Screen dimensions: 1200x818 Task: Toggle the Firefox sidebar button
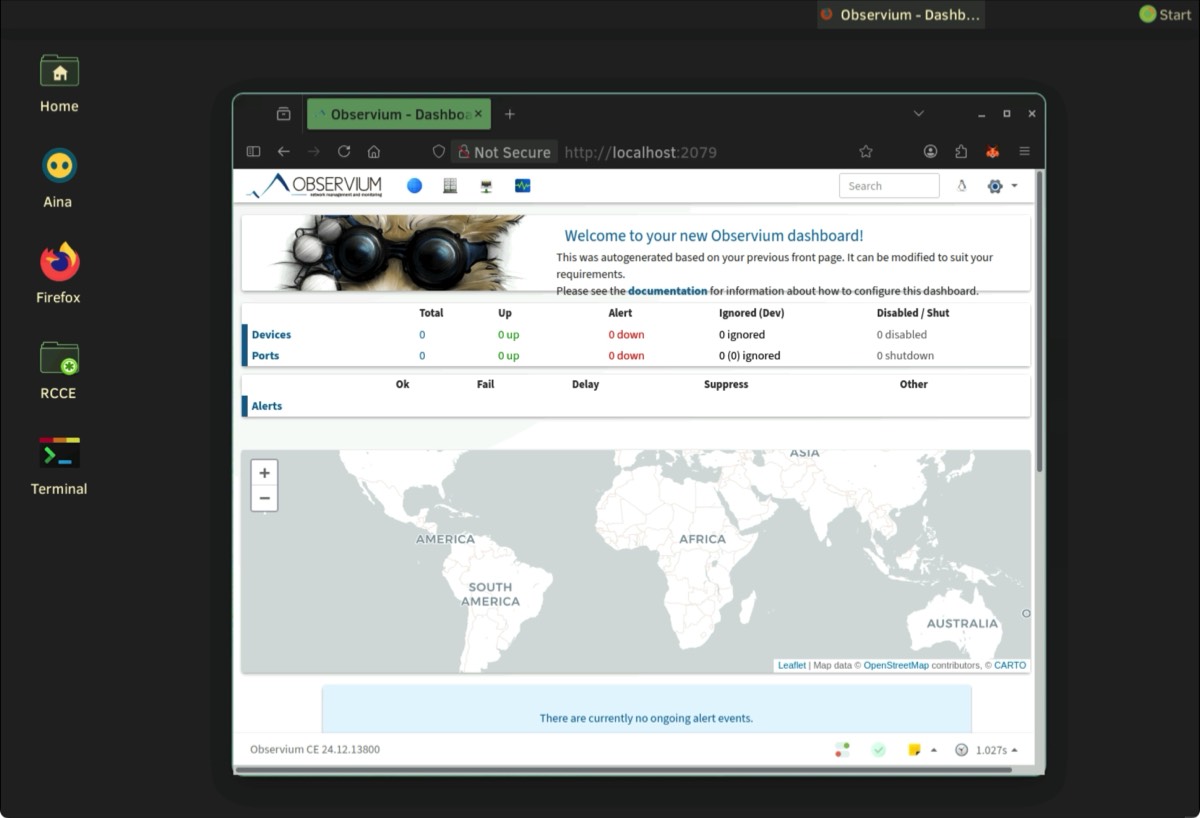(253, 152)
